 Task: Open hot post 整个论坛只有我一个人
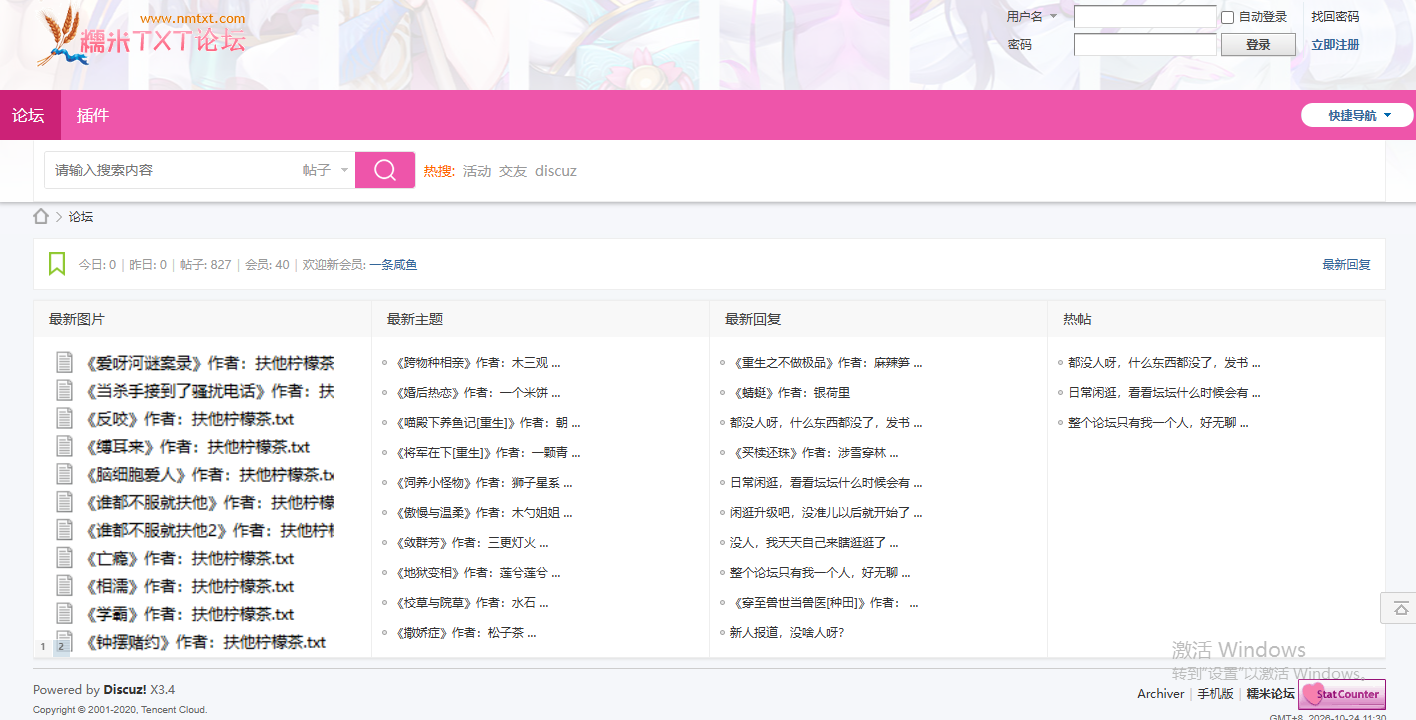[1158, 423]
